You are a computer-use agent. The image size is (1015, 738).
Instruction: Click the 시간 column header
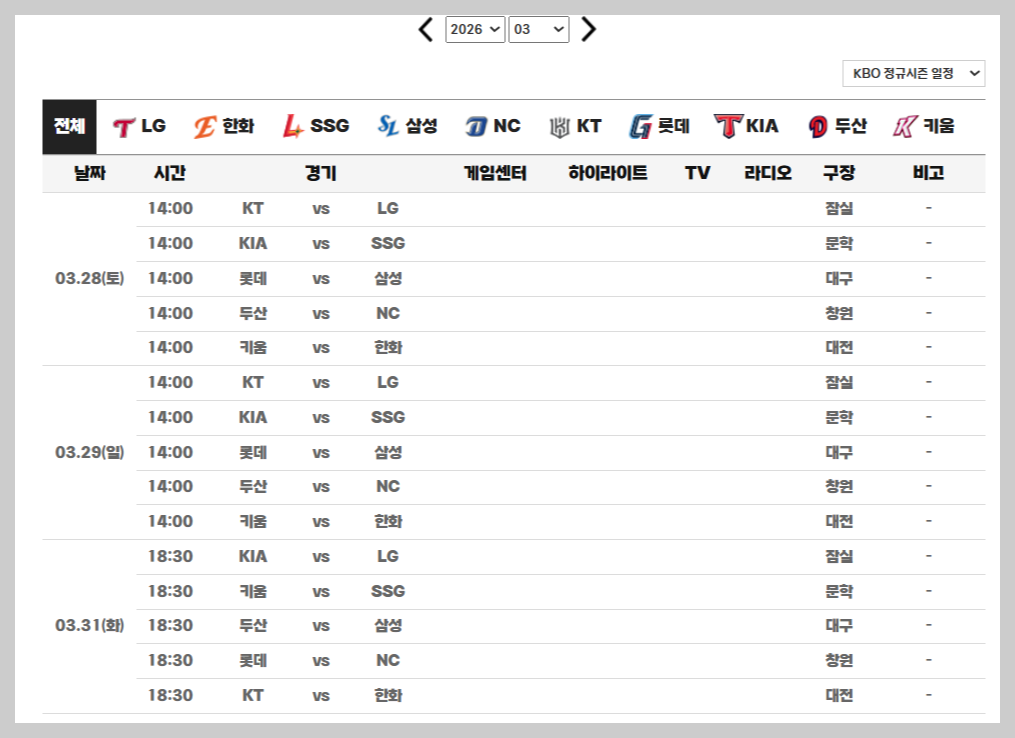pos(170,173)
